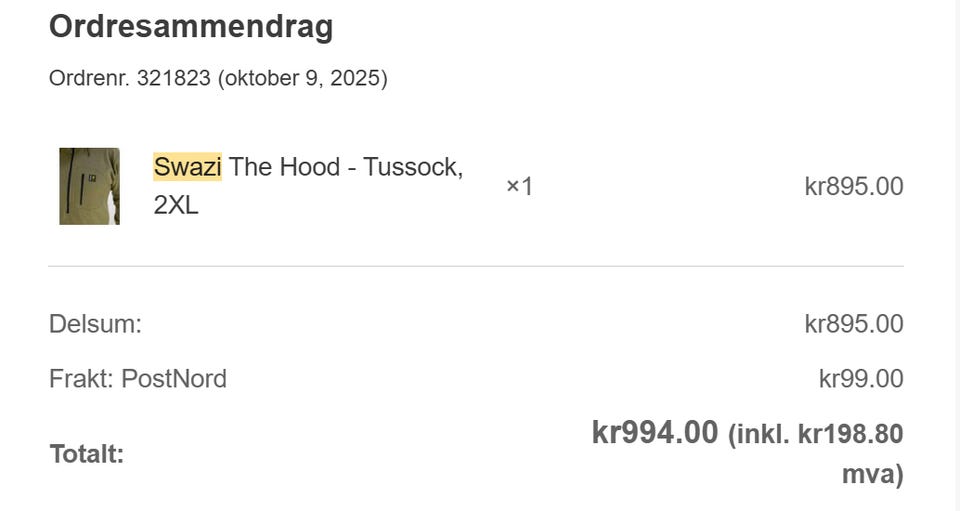
Task: Click the Totalt label
Action: coord(86,454)
